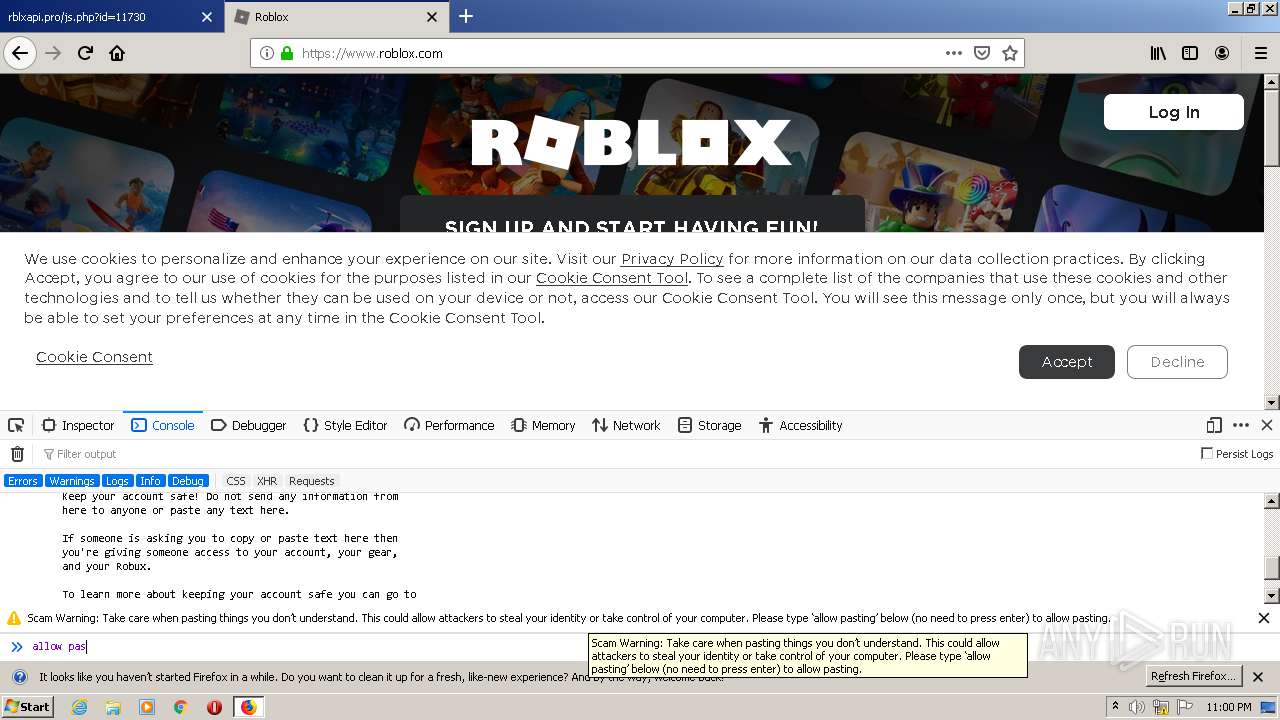
Task: Open the Firefox account icon
Action: 1222,53
